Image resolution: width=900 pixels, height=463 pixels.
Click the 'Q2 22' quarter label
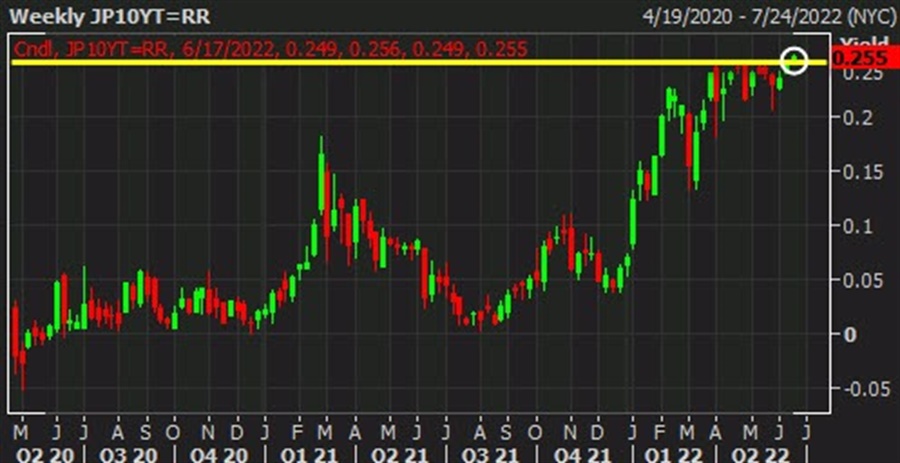761,455
